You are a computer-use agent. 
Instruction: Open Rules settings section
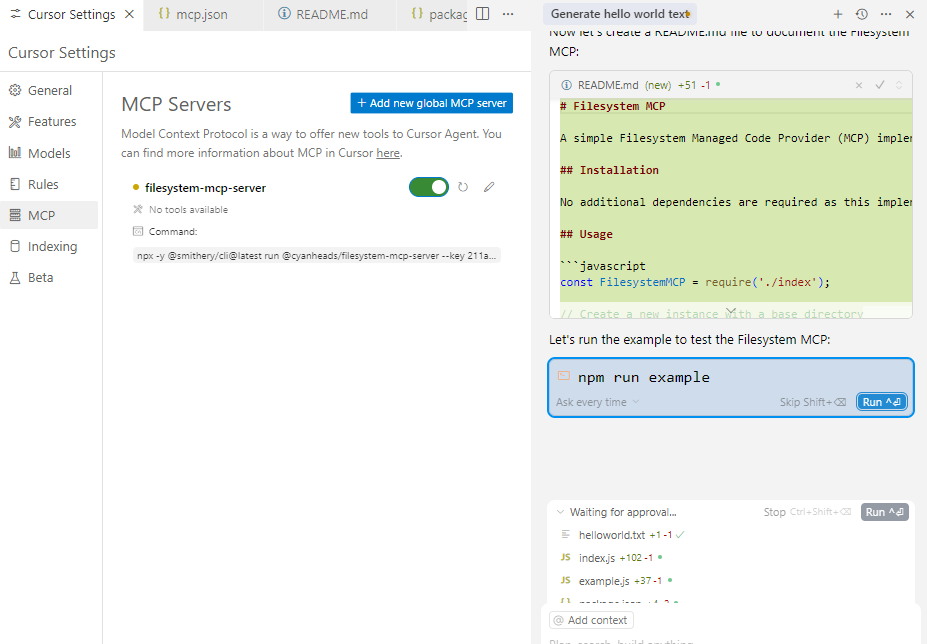click(x=49, y=185)
